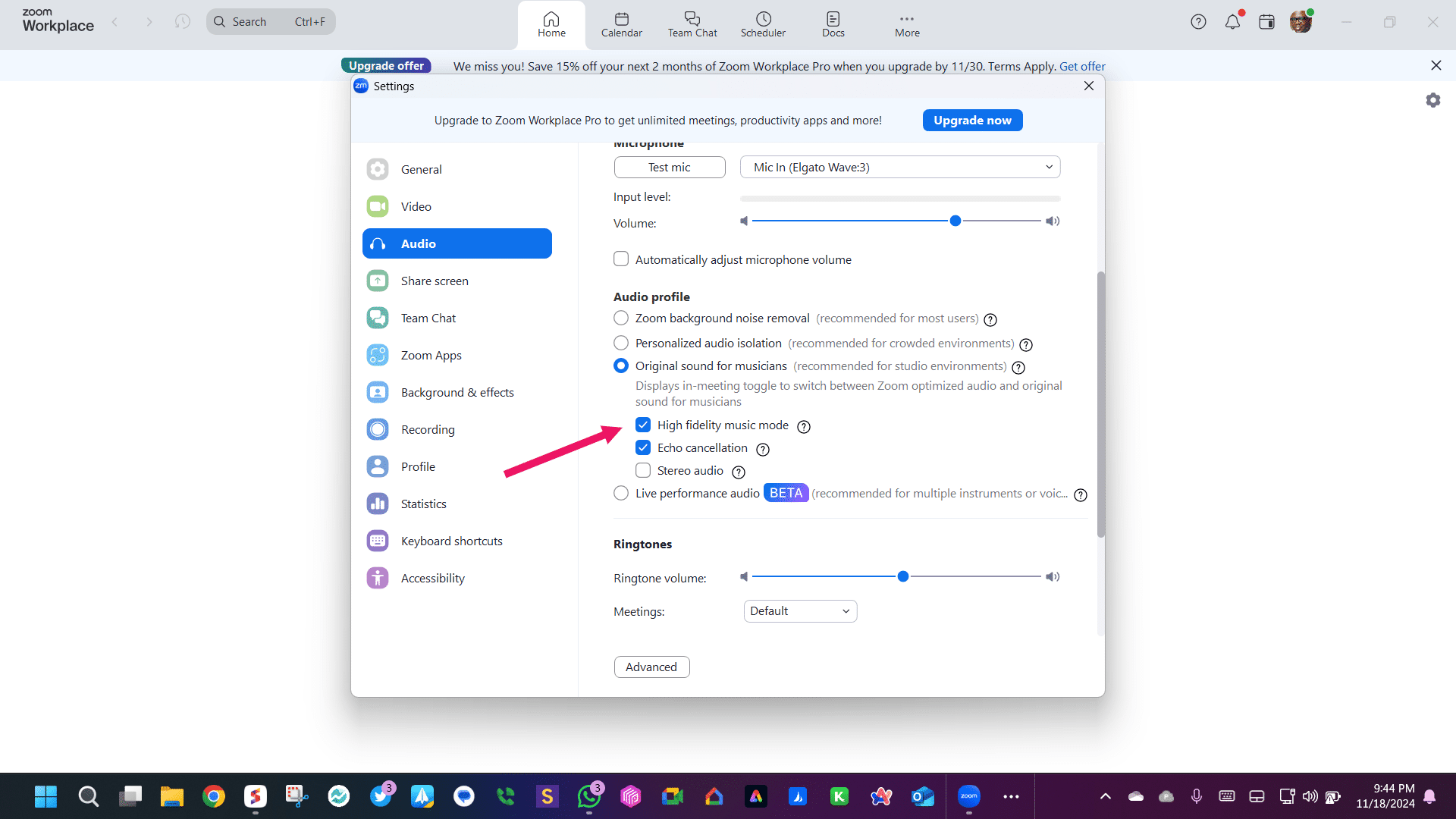Select Personalized audio isolation option
This screenshot has height=819, width=1456.
(621, 343)
